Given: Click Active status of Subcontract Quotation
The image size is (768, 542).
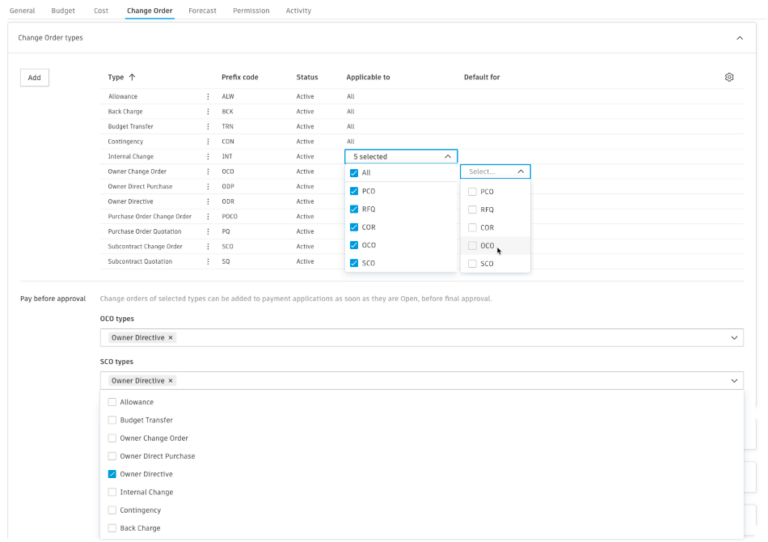Looking at the screenshot, I should click(x=305, y=261).
